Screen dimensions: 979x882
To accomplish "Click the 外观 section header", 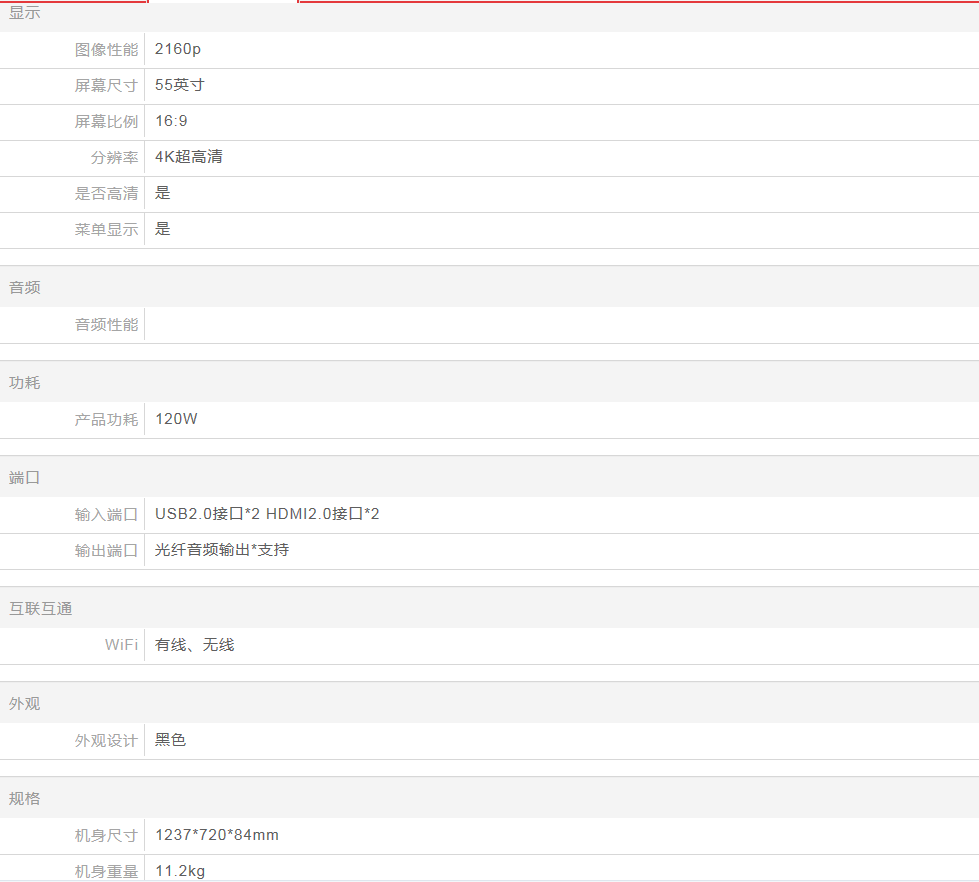I will tap(25, 704).
